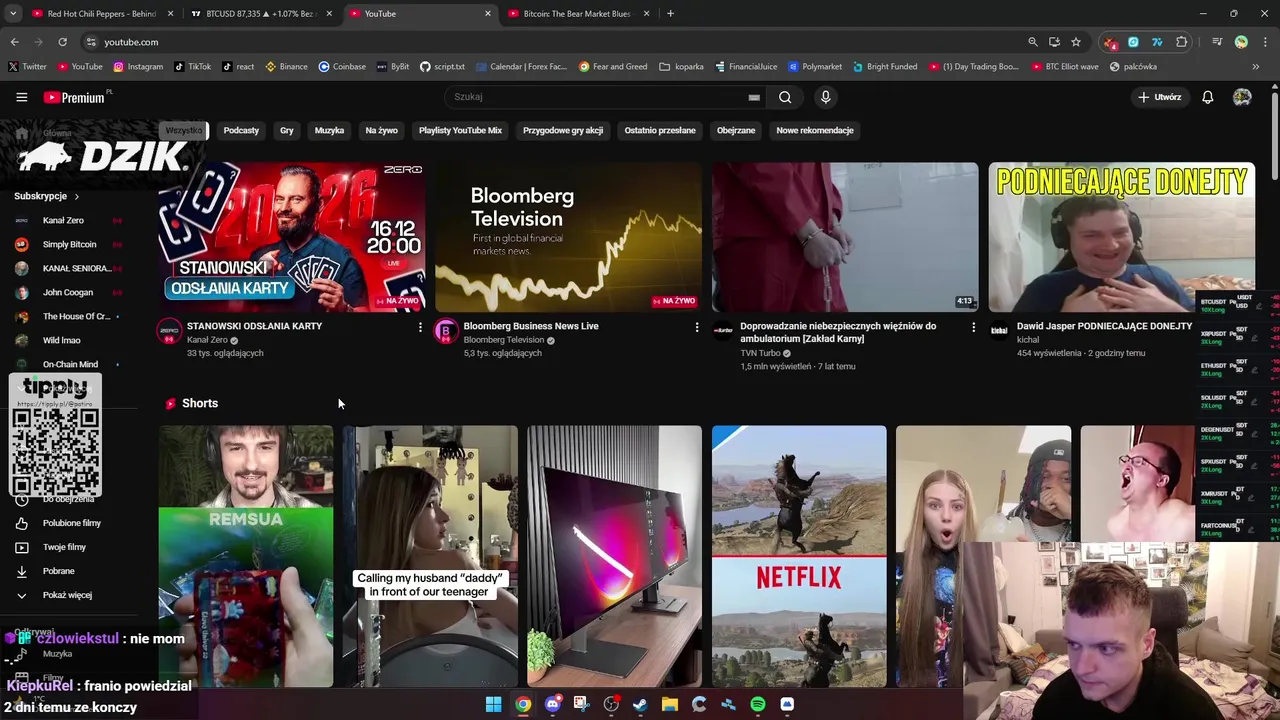
Task: Start voice search with the microphone icon
Action: point(825,97)
